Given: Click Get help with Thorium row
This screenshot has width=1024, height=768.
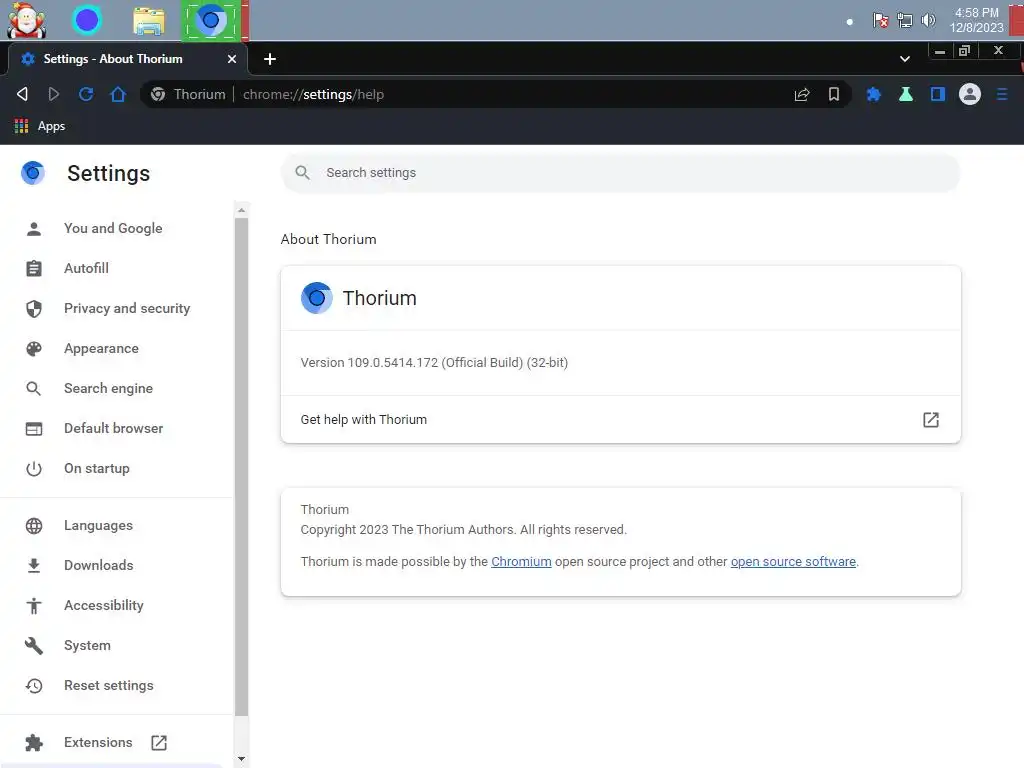Looking at the screenshot, I should pos(620,420).
